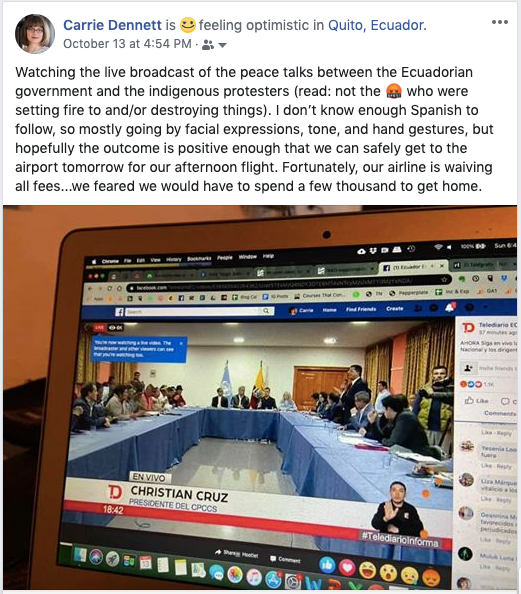The height and width of the screenshot is (594, 521).
Task: Open the Facebook notifications bell
Action: (450, 307)
